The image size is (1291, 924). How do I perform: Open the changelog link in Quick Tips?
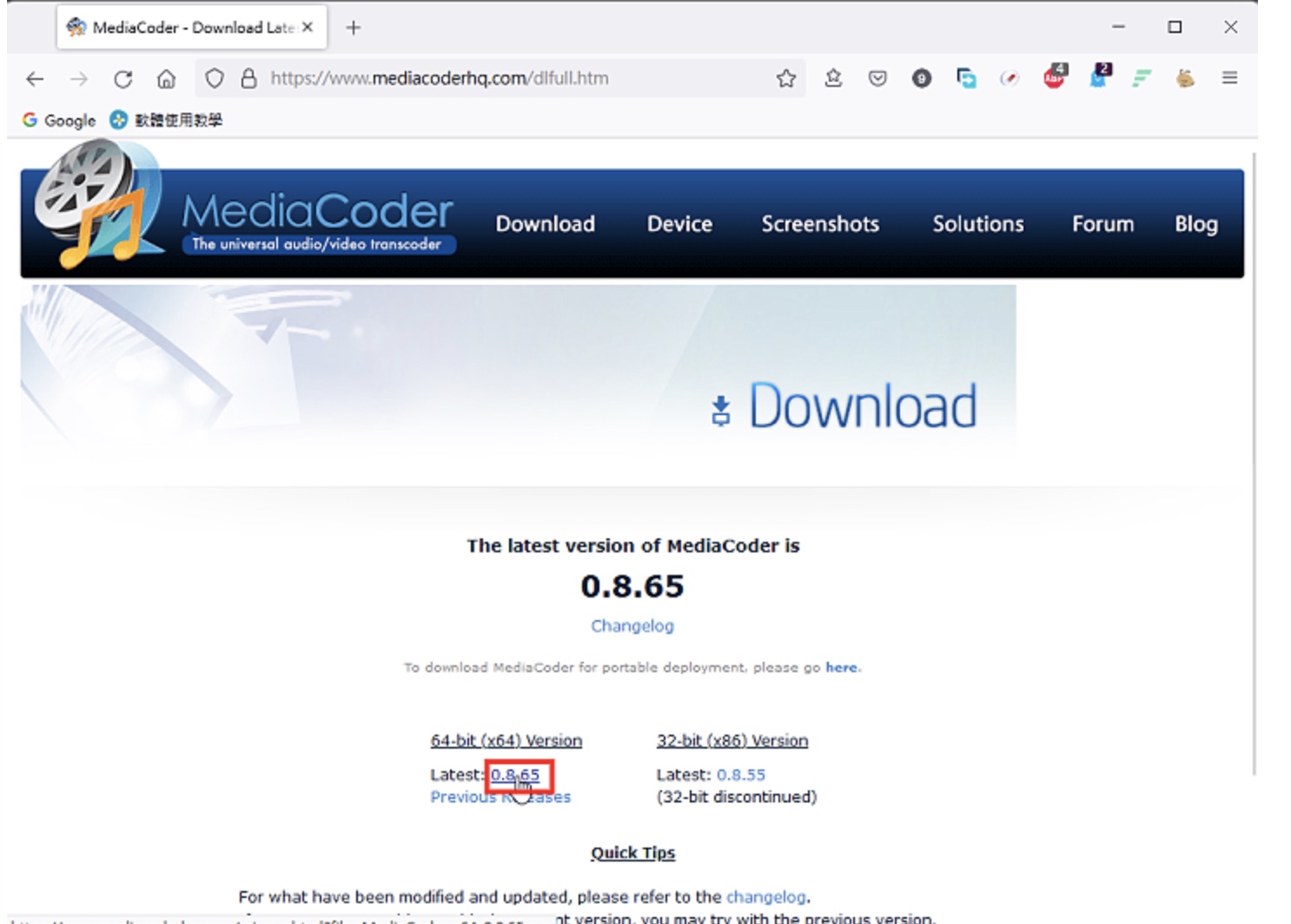click(x=766, y=897)
